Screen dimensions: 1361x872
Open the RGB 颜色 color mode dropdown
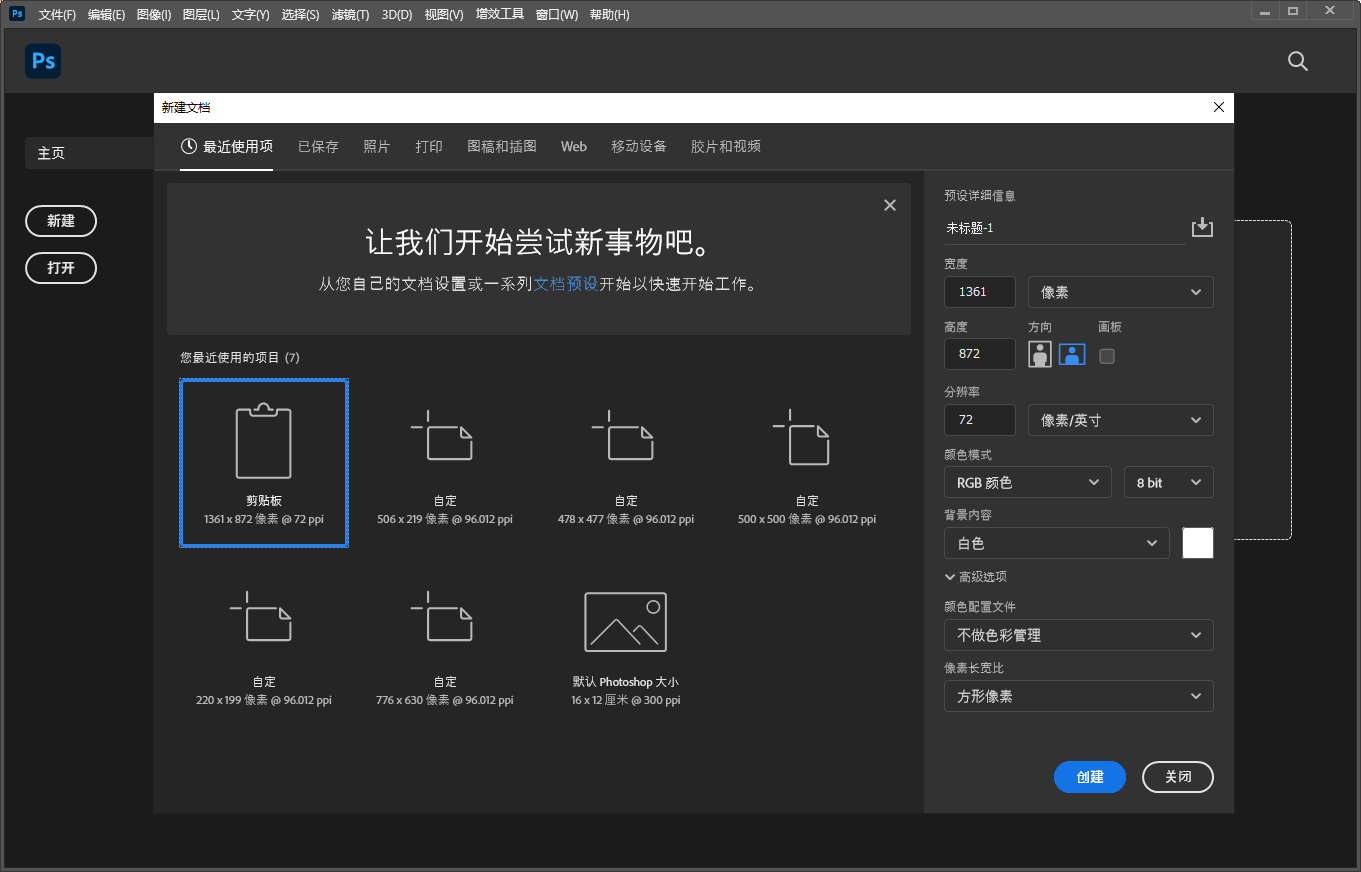click(1027, 482)
